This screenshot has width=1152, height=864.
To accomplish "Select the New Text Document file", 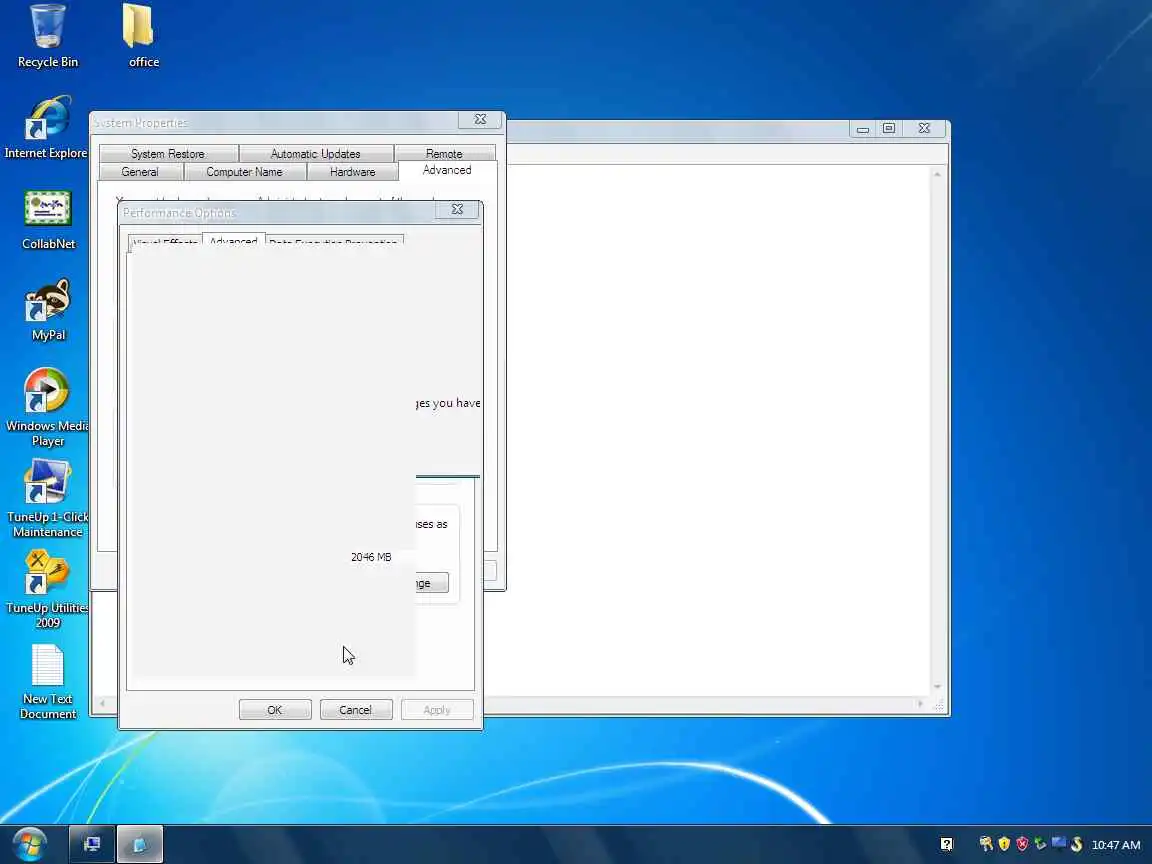I will [x=48, y=682].
